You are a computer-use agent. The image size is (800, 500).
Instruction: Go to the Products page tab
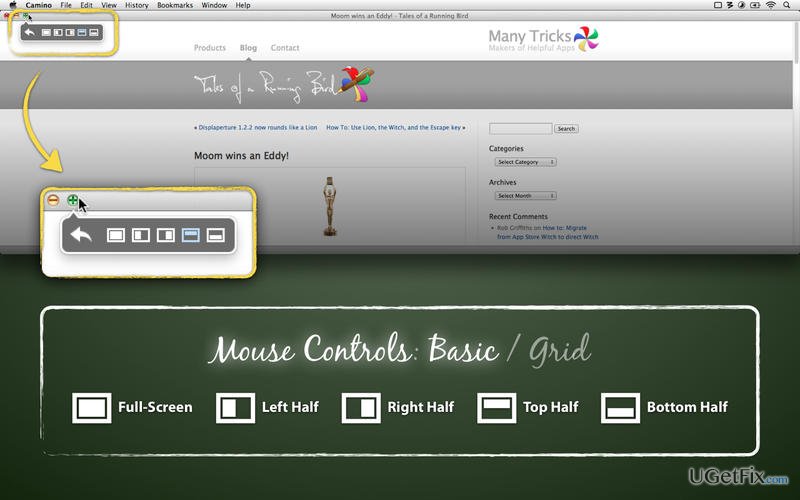click(x=210, y=47)
